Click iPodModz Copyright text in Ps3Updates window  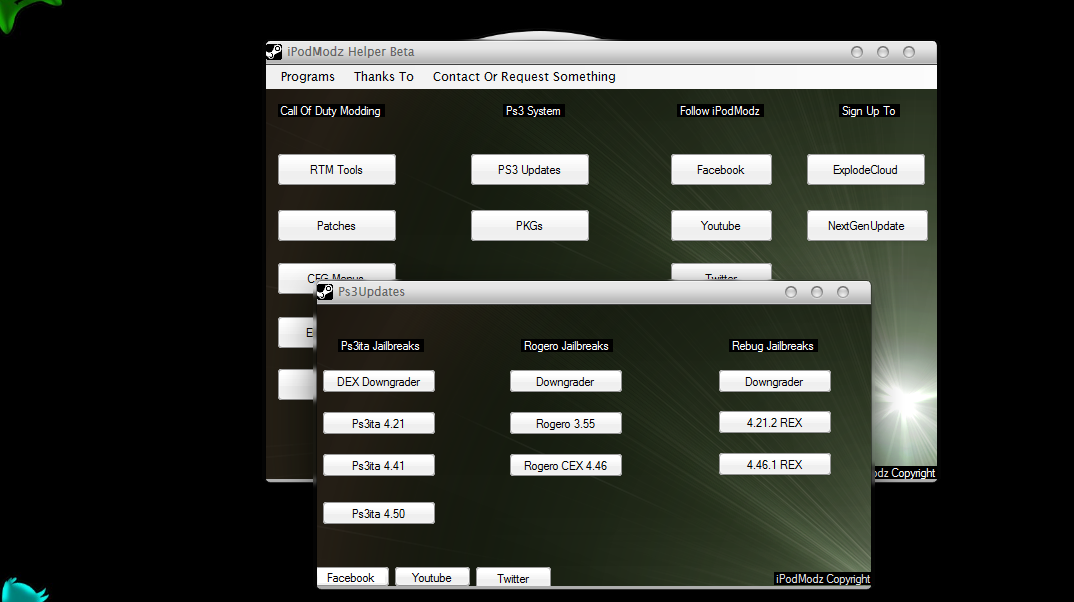coord(823,579)
